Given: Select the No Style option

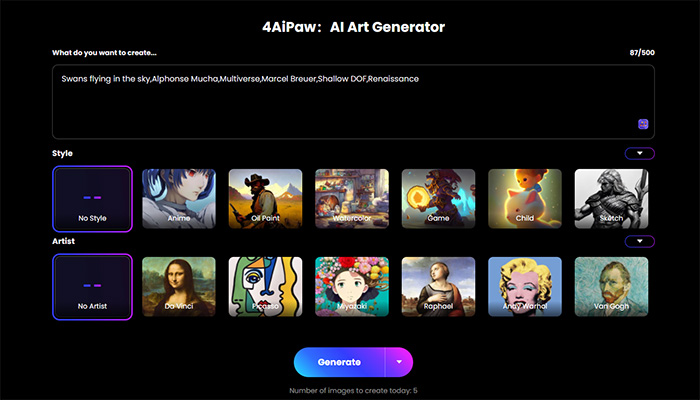Looking at the screenshot, I should point(92,199).
